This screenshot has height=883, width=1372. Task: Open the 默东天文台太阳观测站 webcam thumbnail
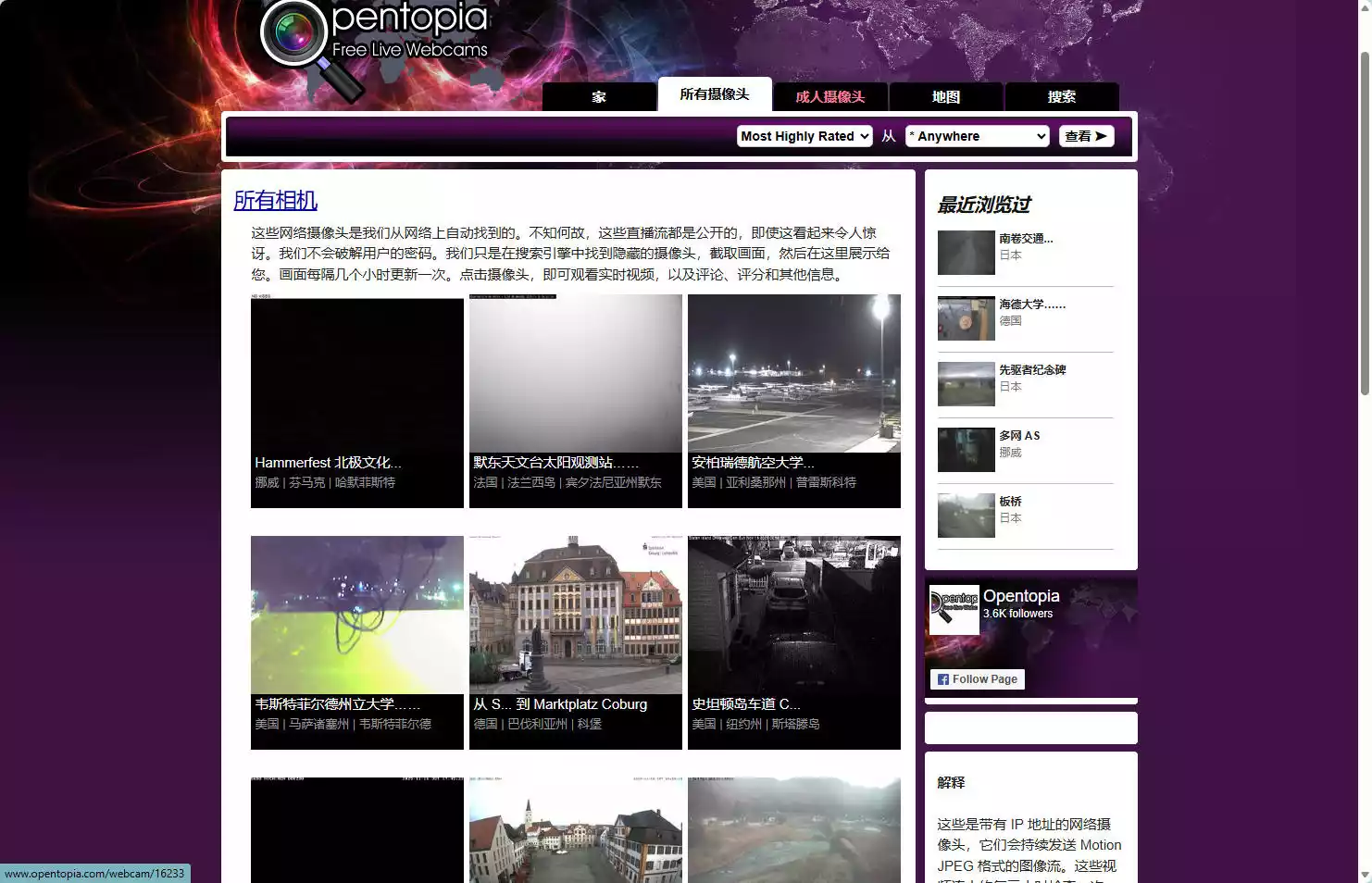click(576, 374)
